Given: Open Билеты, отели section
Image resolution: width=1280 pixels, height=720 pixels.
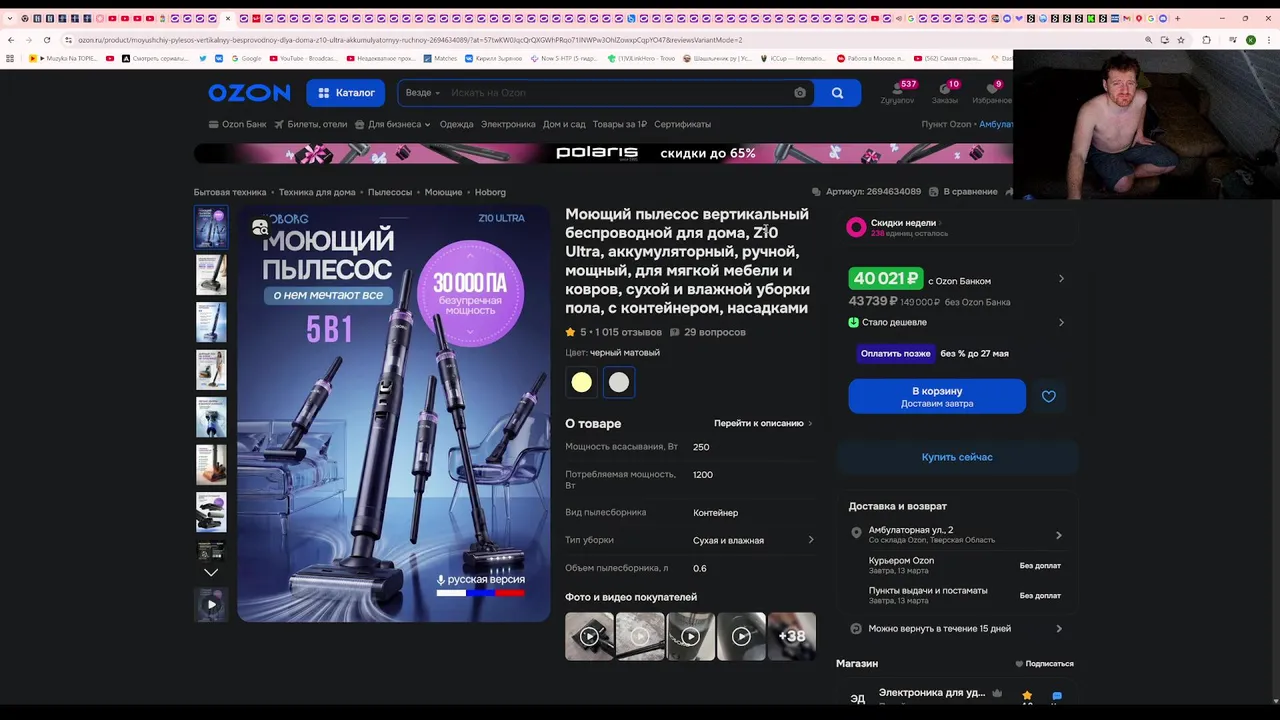Looking at the screenshot, I should 311,124.
